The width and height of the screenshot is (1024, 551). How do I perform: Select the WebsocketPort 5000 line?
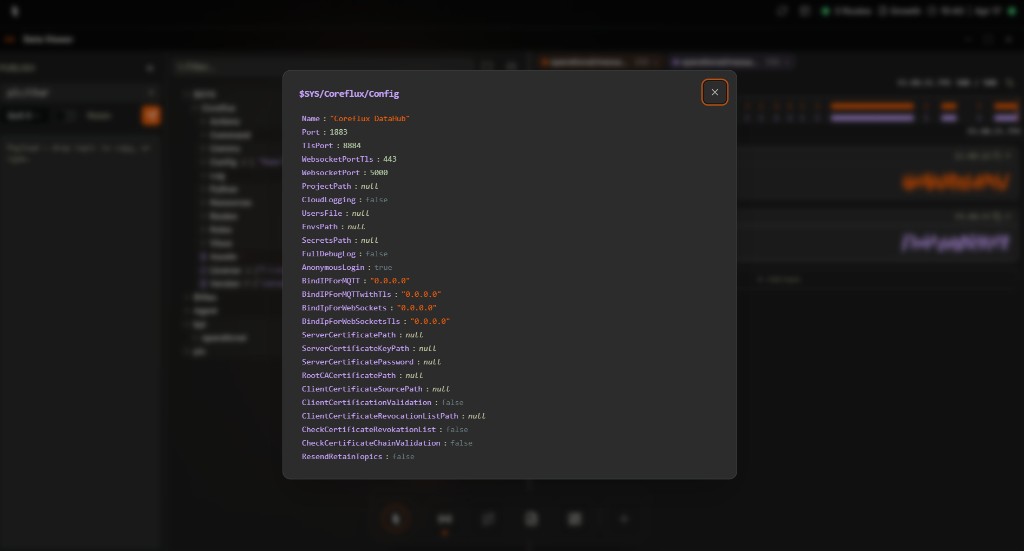point(344,172)
